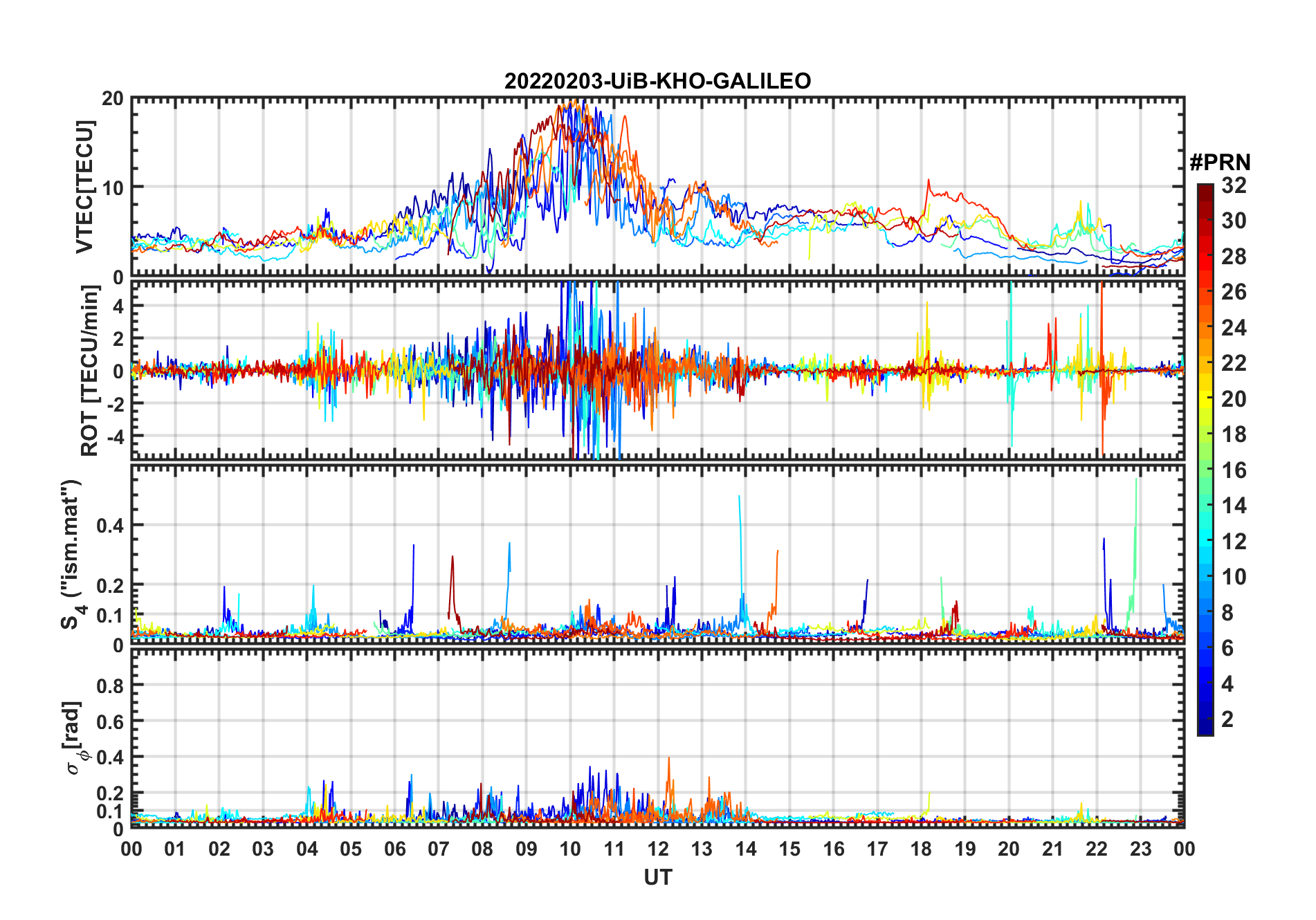Click UT x-axis tick label 16
1316x920 pixels.
click(834, 849)
